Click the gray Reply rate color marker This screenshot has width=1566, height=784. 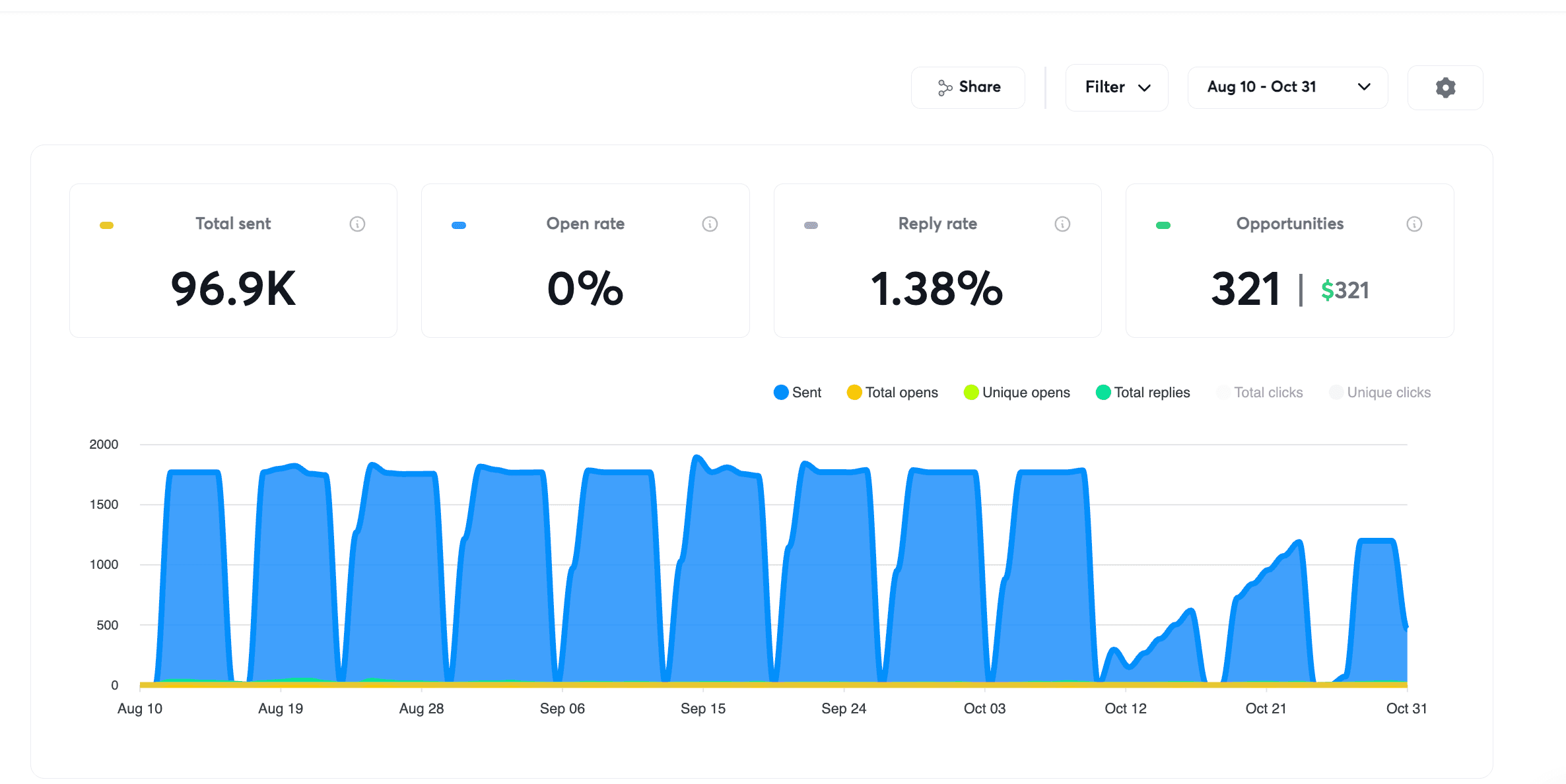point(811,226)
